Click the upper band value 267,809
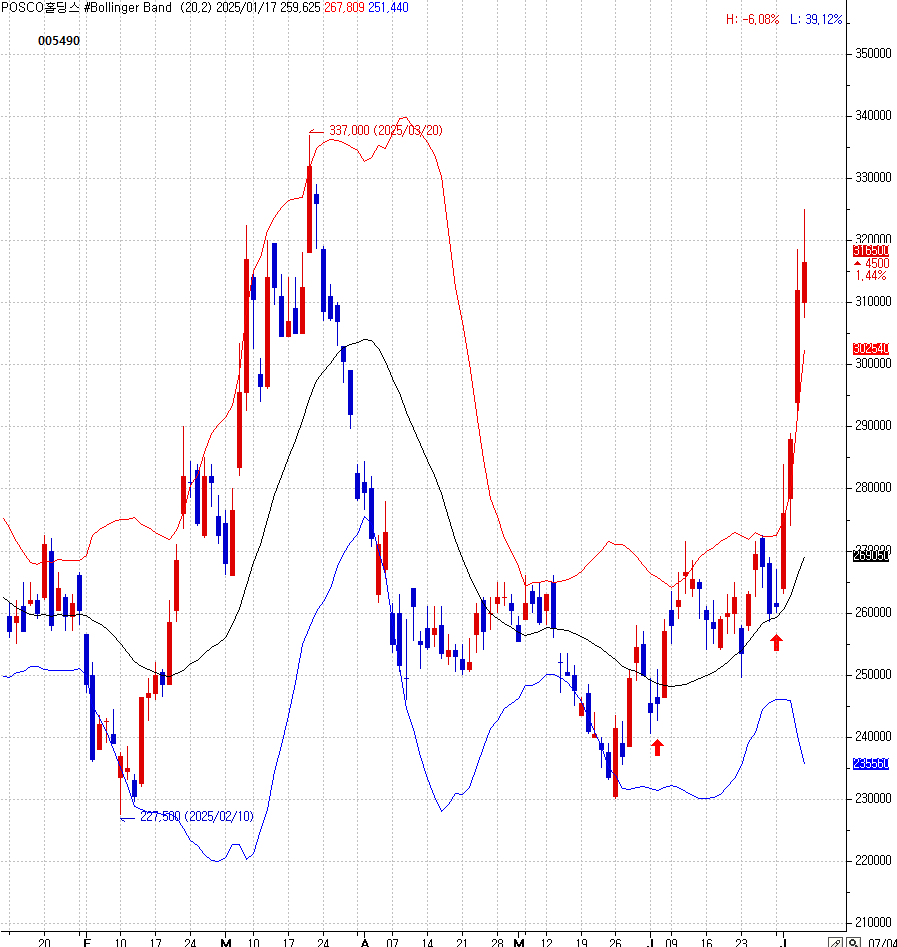The image size is (897, 947). 344,7
